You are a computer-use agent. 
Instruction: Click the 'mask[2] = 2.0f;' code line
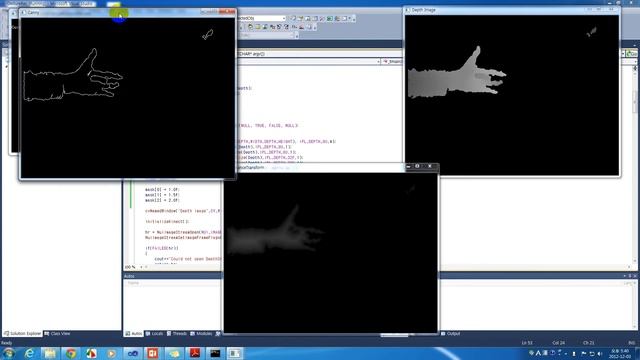tap(162, 200)
